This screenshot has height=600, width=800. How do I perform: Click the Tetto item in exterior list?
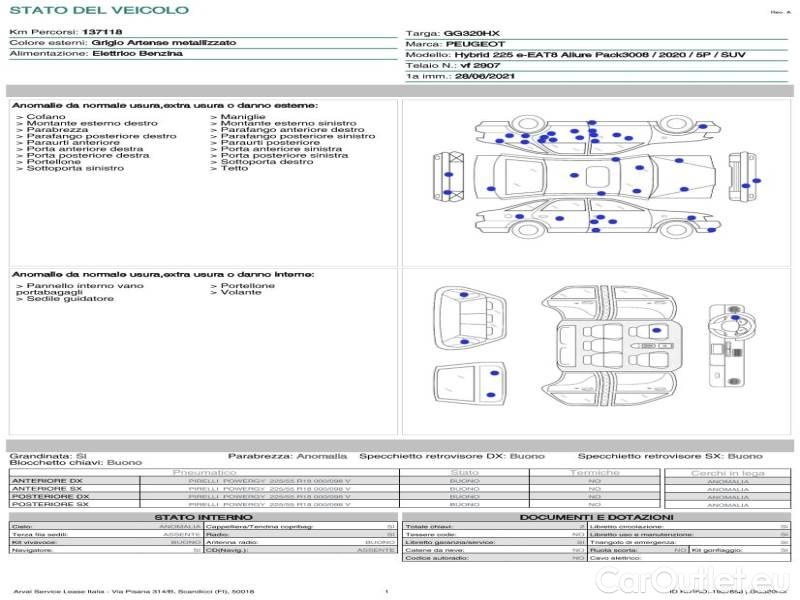point(234,169)
